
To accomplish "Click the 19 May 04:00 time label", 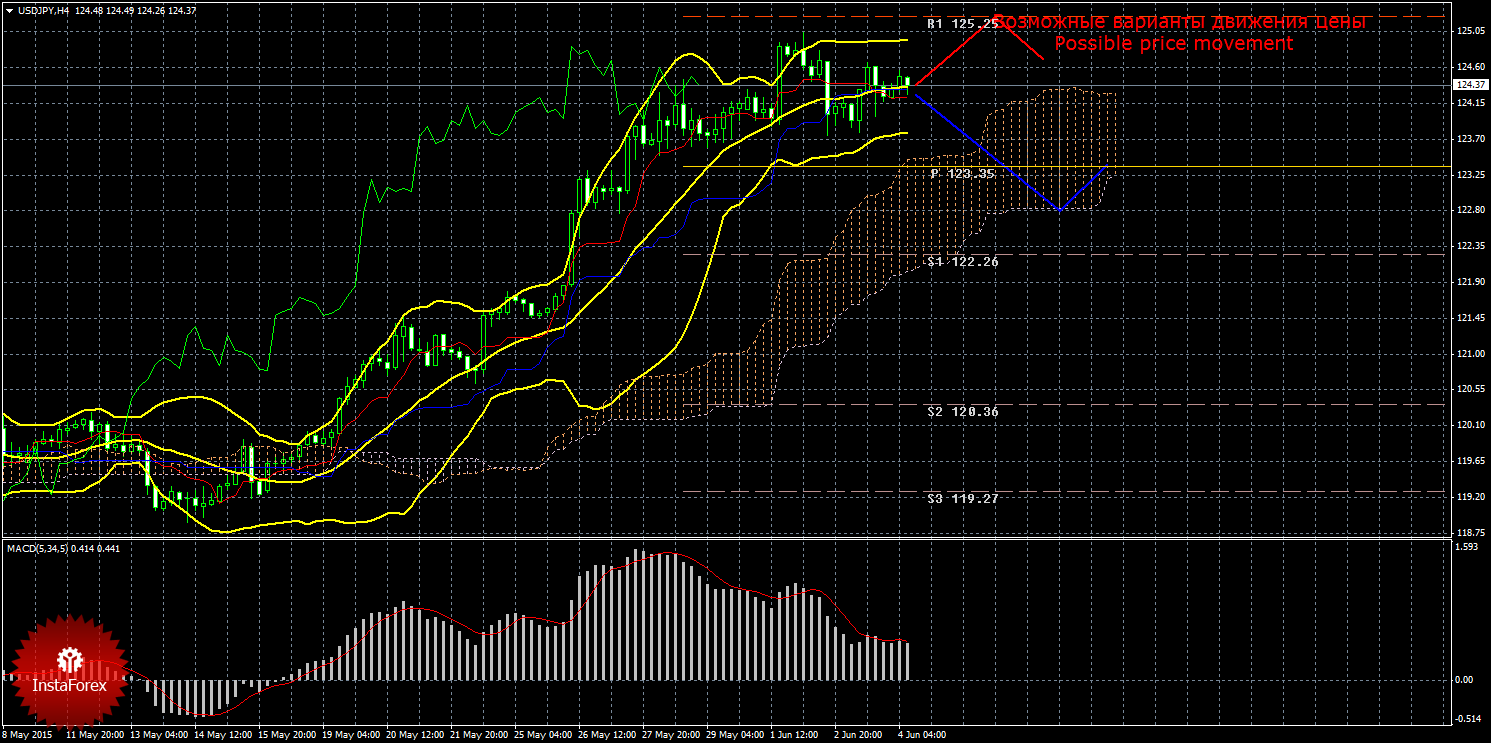I will coord(349,735).
